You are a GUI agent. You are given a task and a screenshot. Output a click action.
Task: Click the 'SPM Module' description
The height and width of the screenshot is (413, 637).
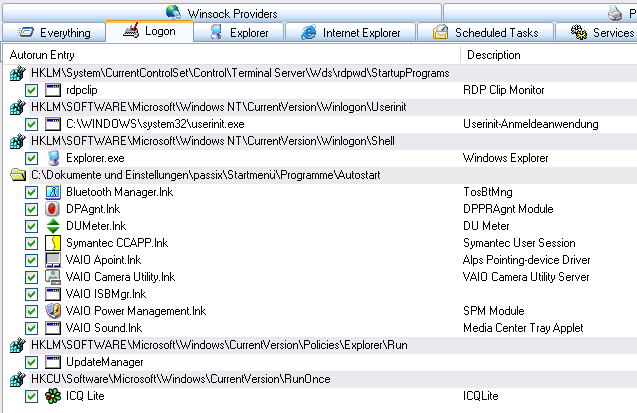pos(494,311)
